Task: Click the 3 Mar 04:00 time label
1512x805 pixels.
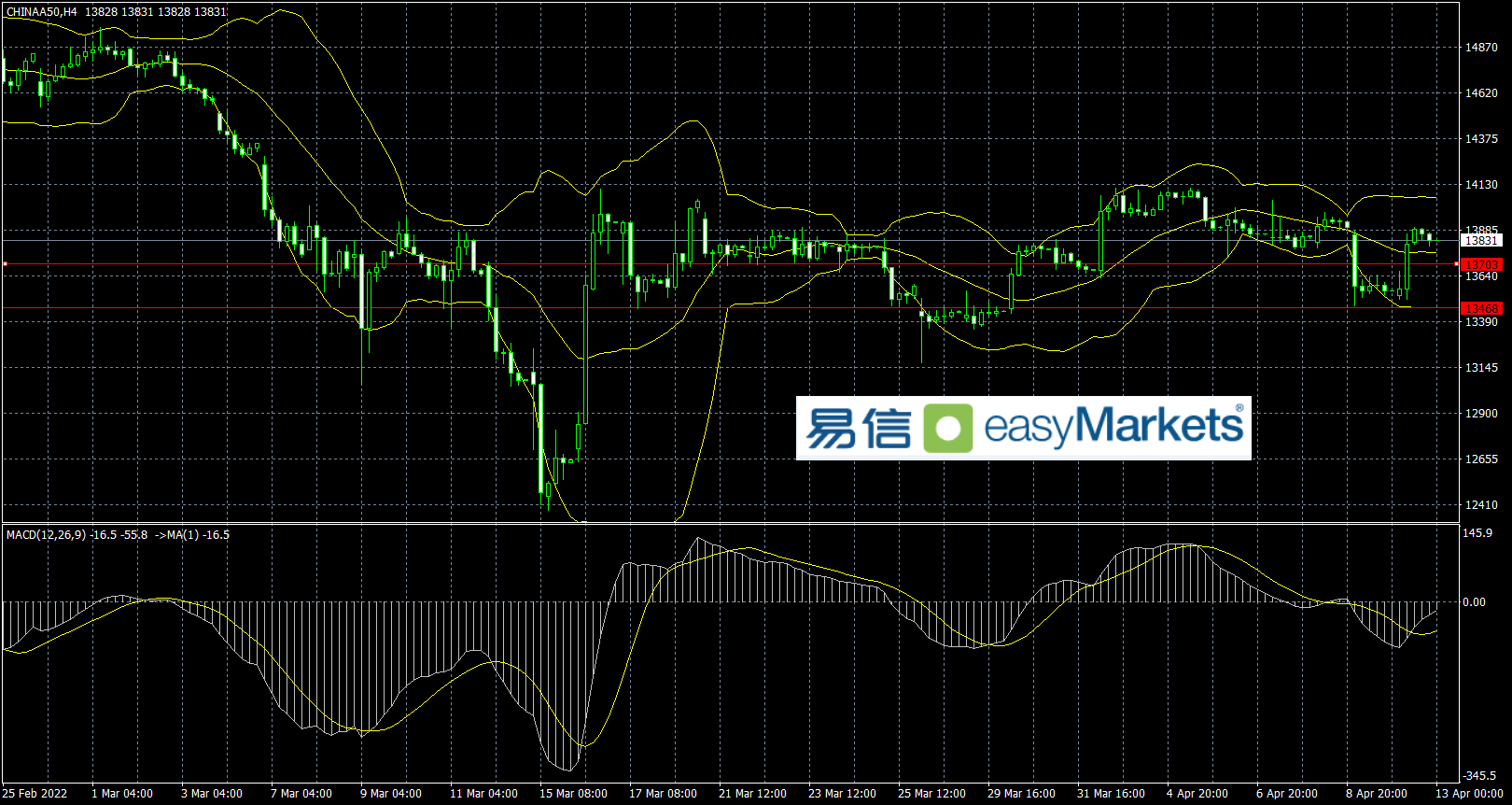Action: 212,794
